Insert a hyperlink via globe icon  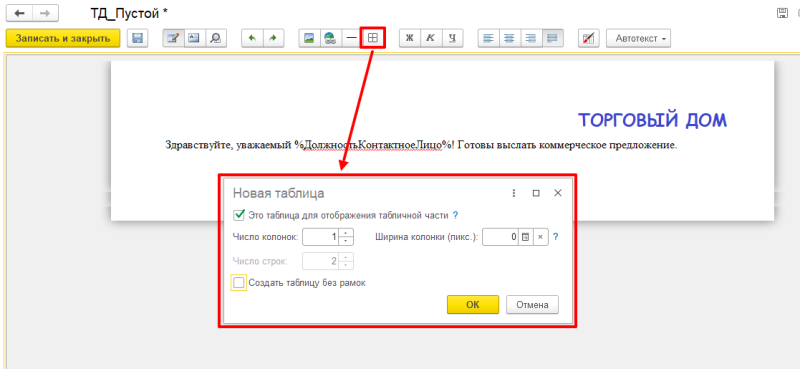click(x=330, y=39)
